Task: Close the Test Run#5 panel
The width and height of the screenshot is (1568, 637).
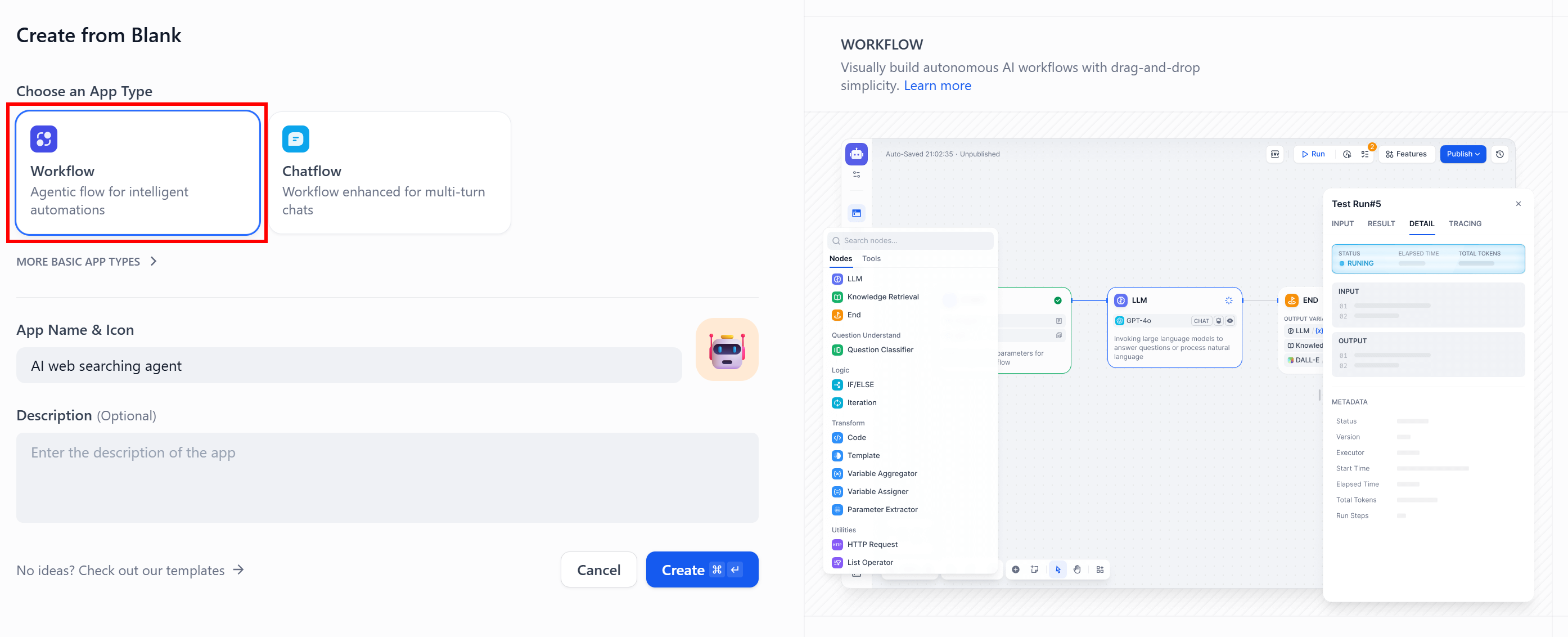Action: click(1518, 204)
